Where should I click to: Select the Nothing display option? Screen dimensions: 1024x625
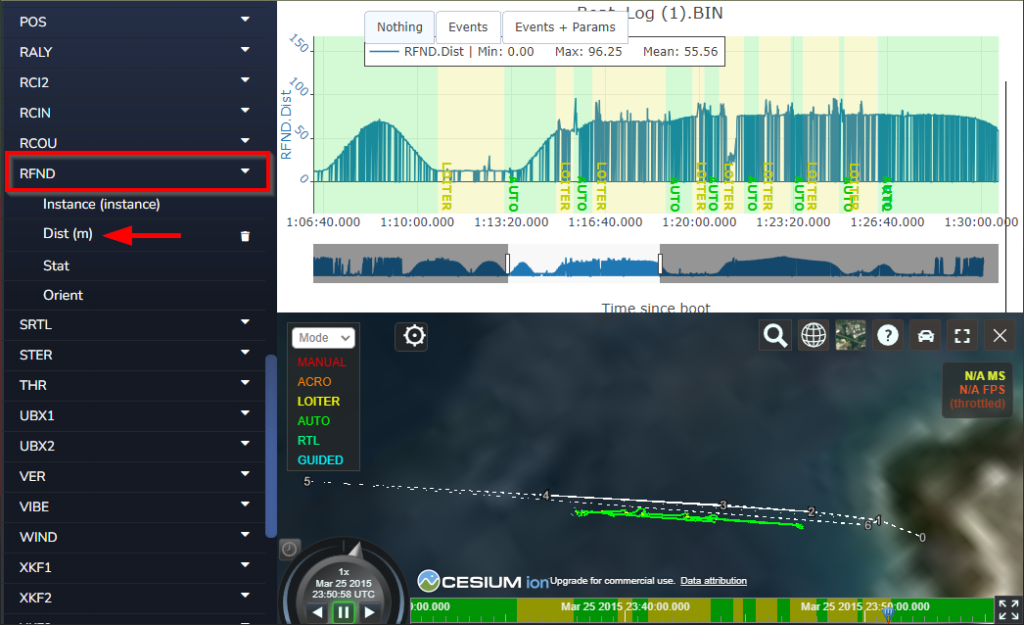click(x=399, y=27)
